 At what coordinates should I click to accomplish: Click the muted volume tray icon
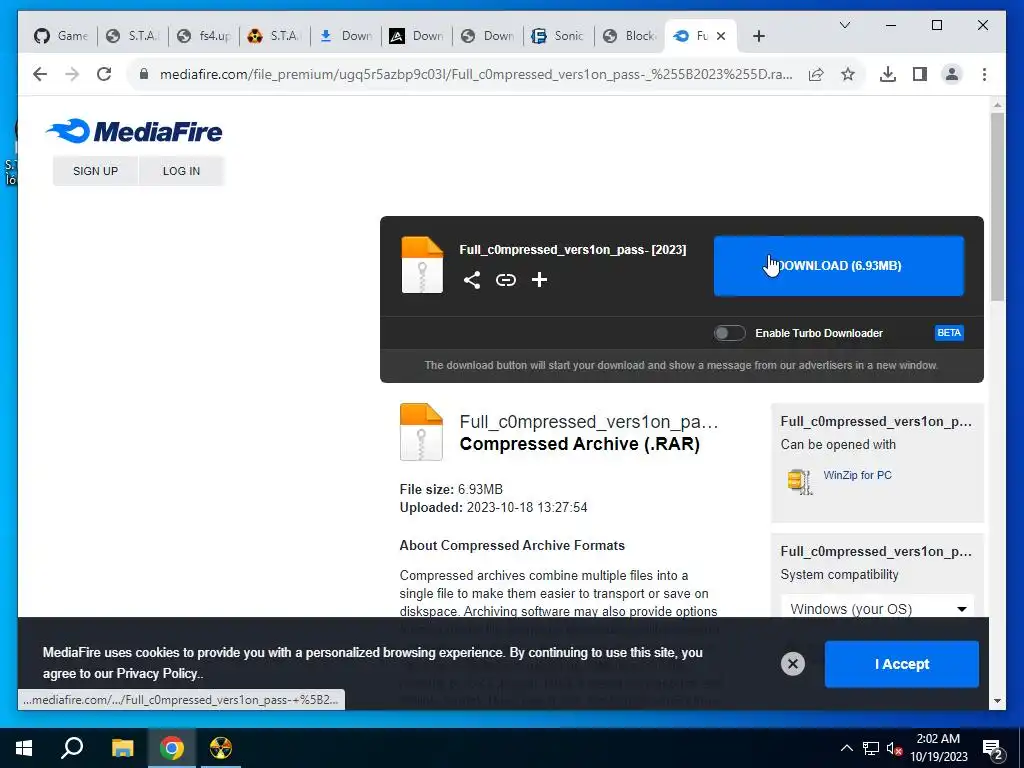(x=894, y=748)
